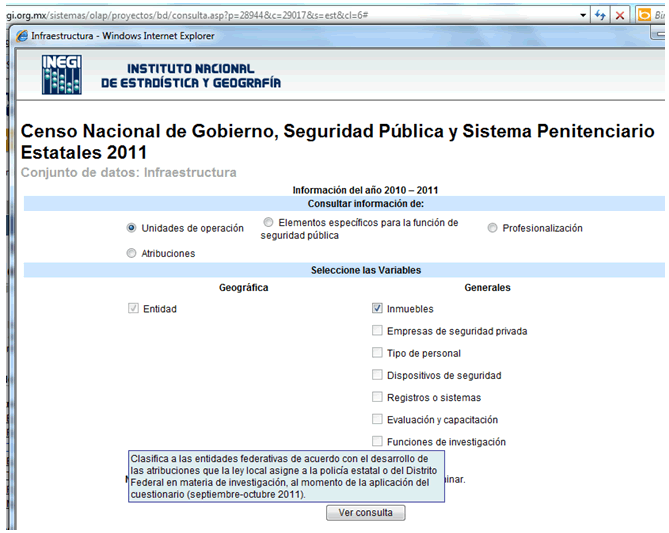Click the Información del año 2010 – 2011 text

[x=365, y=190]
